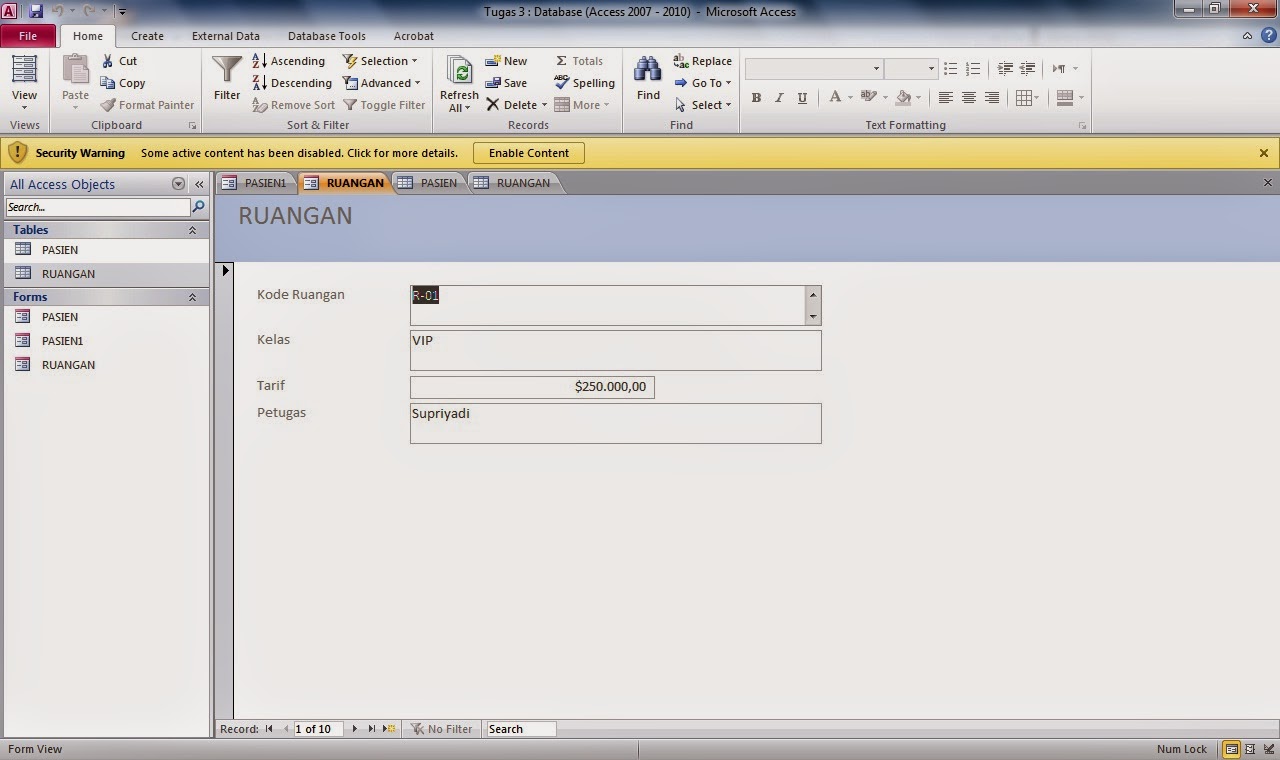Collapse the Forms group
1280x760 pixels.
tap(192, 297)
